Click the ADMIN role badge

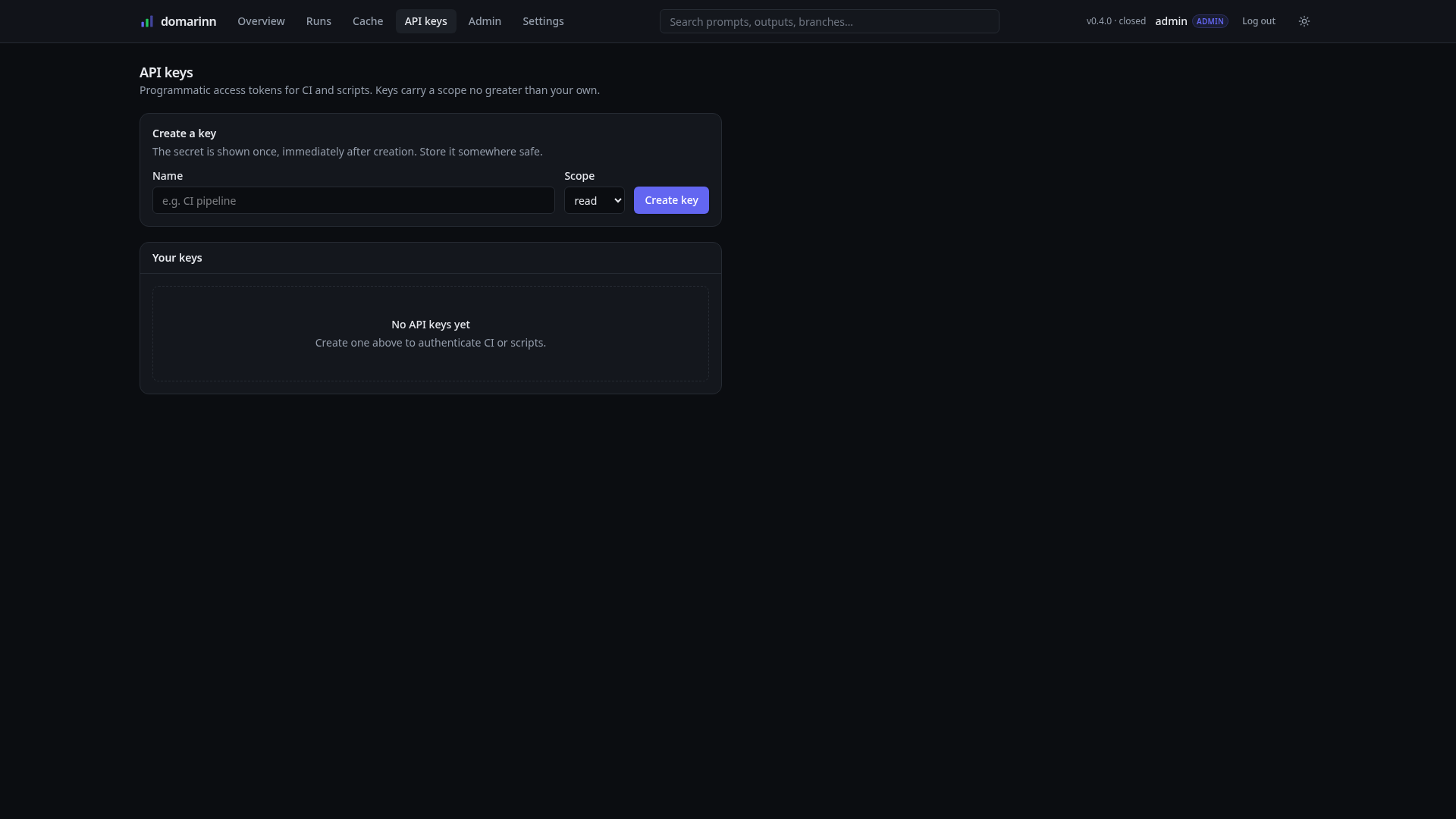(x=1210, y=21)
